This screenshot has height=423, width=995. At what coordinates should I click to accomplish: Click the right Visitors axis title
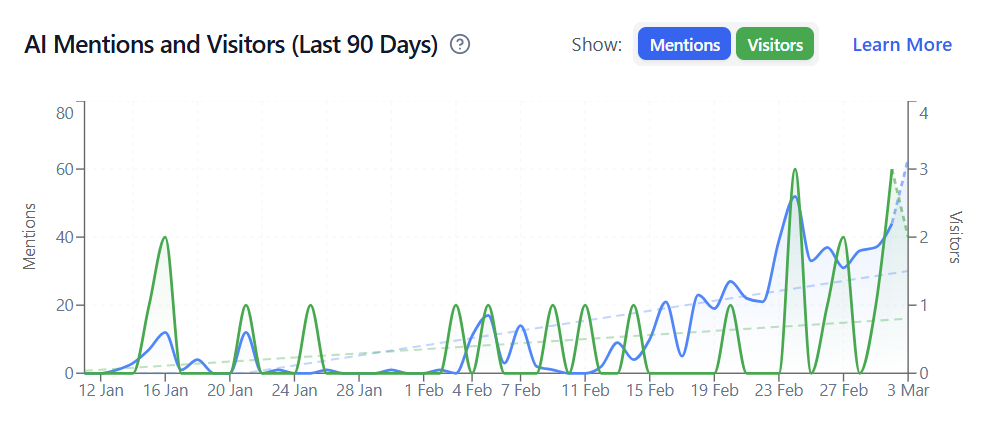(955, 237)
